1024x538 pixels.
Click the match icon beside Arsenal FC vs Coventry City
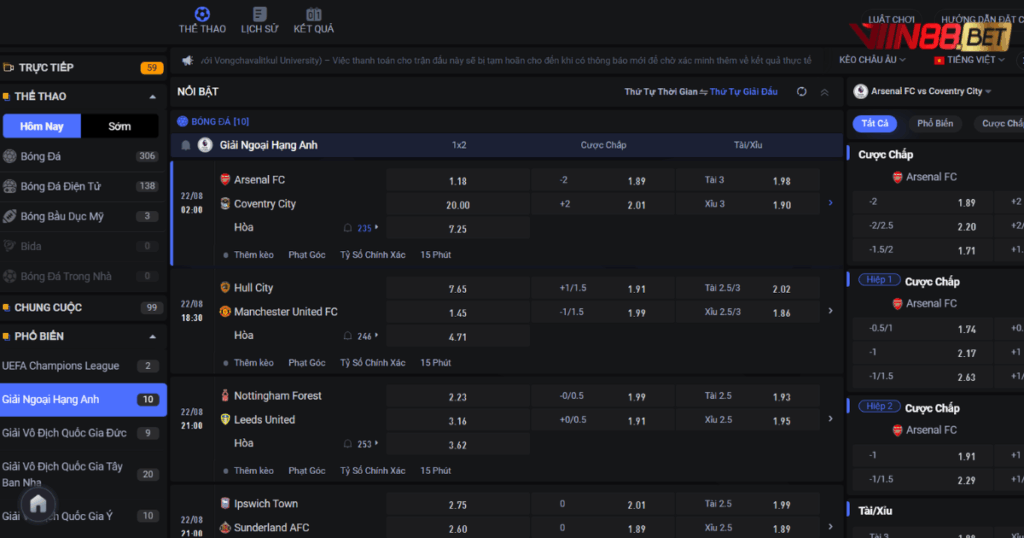861,91
